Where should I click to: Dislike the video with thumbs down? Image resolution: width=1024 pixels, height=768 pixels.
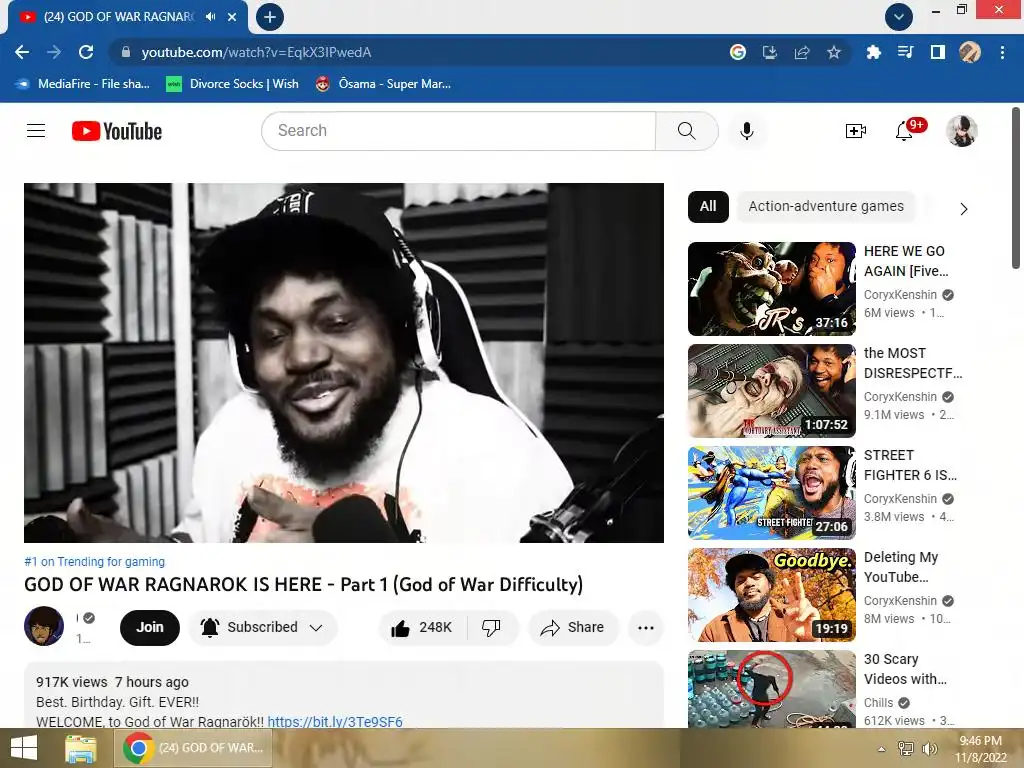(491, 628)
